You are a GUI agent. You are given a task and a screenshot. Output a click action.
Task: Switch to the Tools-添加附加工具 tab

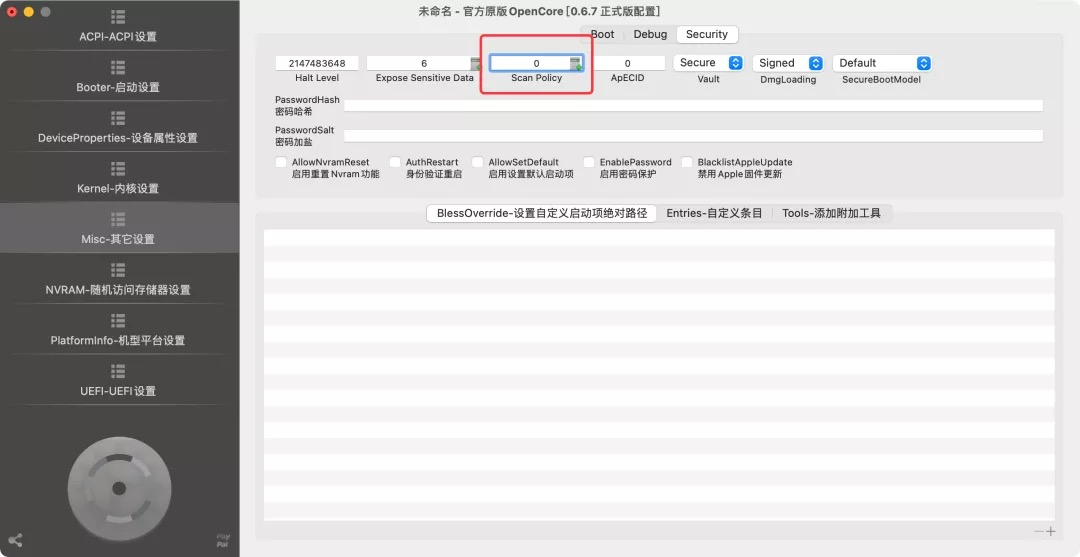(x=831, y=213)
